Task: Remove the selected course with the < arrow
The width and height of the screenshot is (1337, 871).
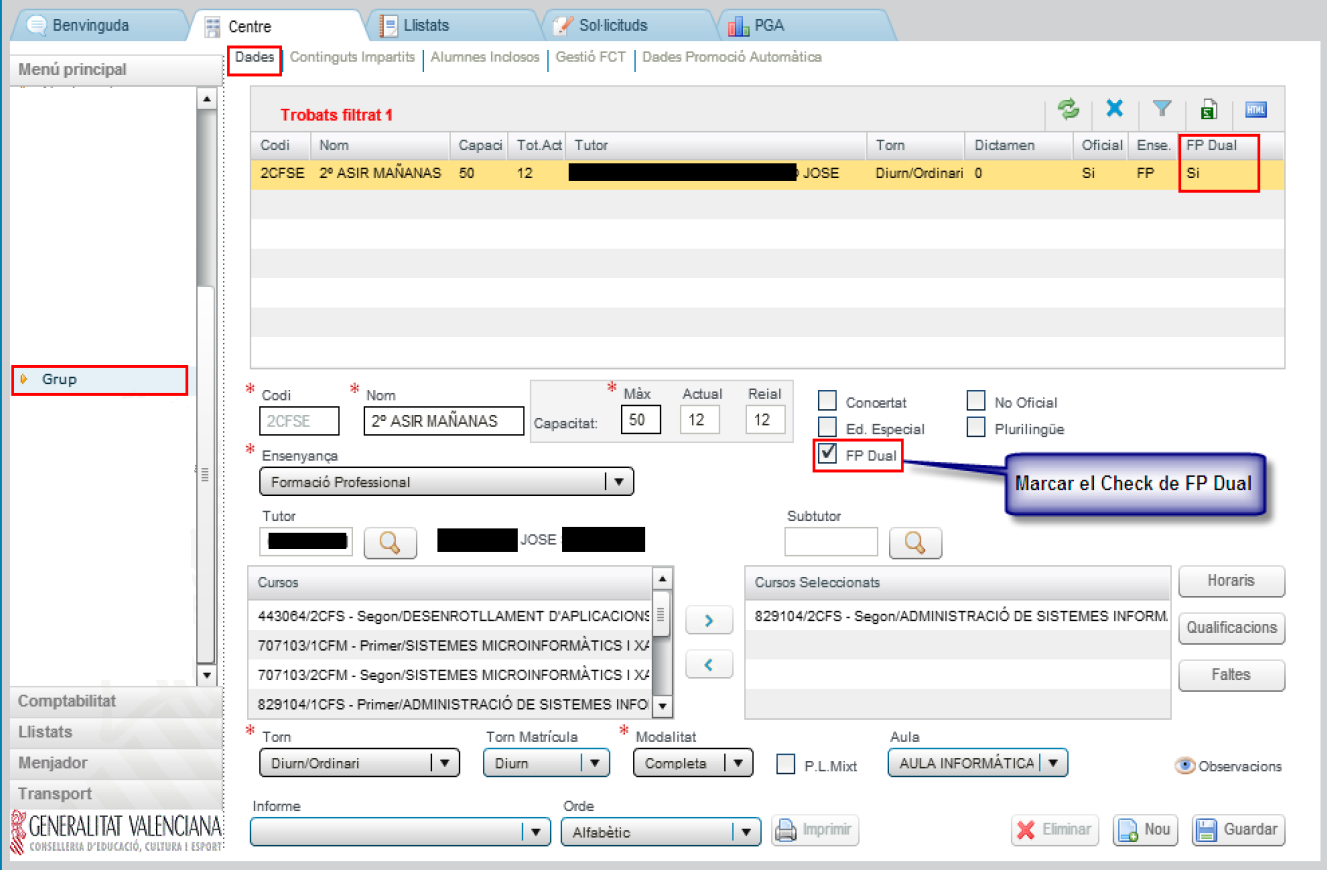Action: [709, 663]
